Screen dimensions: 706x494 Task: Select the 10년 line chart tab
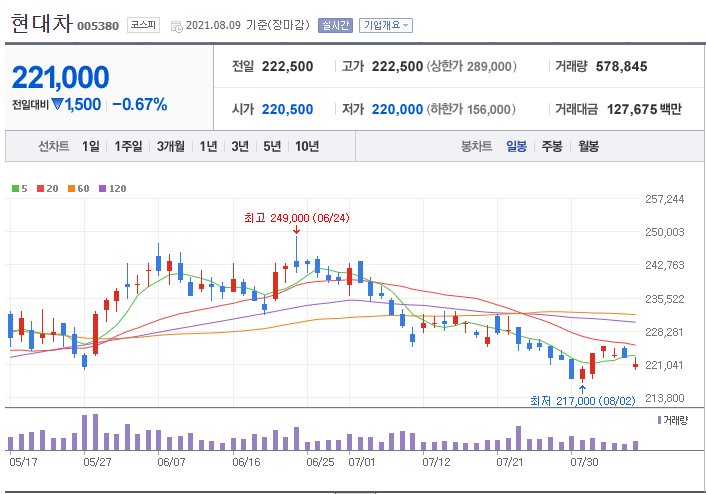307,146
